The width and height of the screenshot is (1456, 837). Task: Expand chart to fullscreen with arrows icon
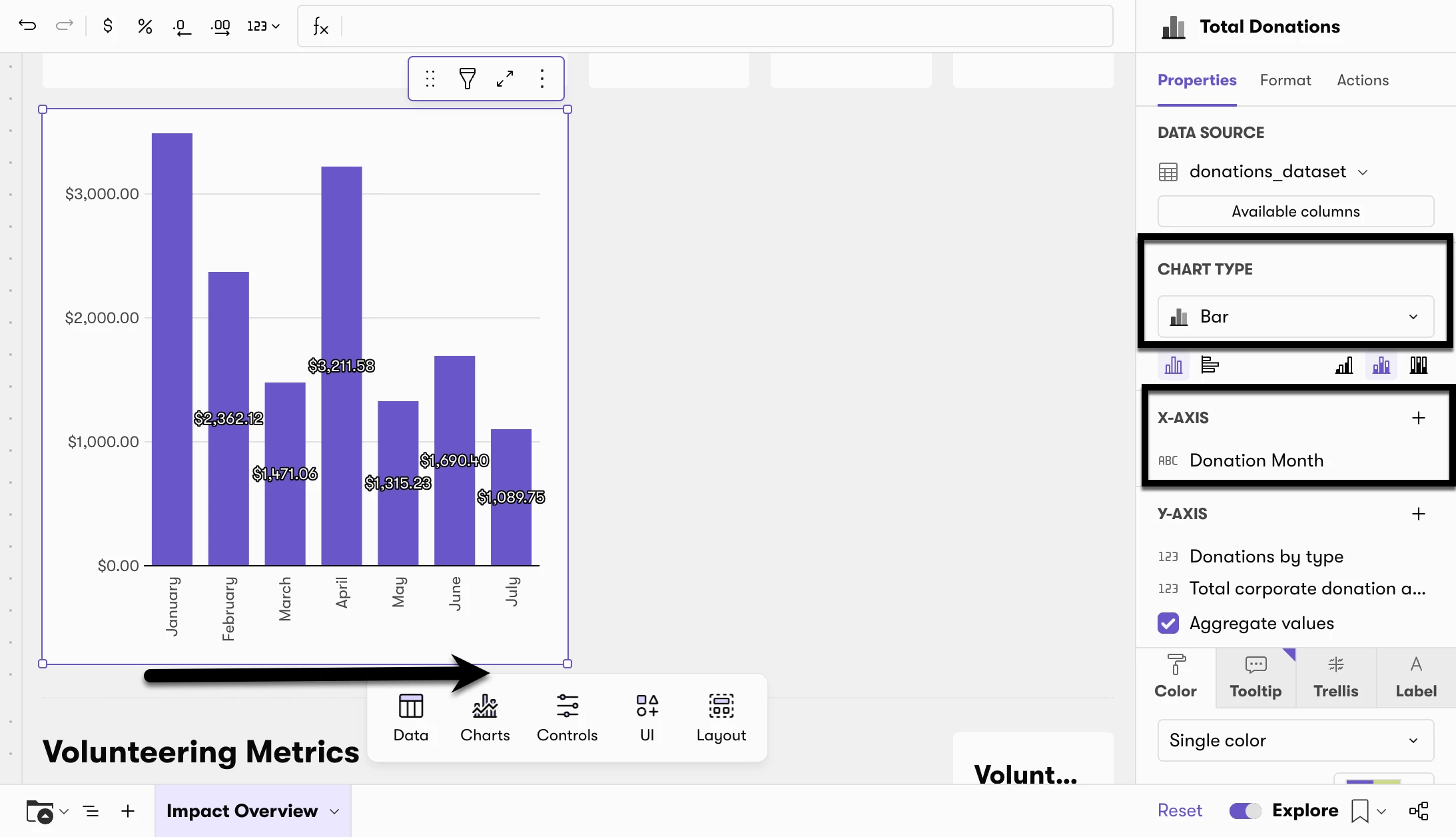point(505,79)
